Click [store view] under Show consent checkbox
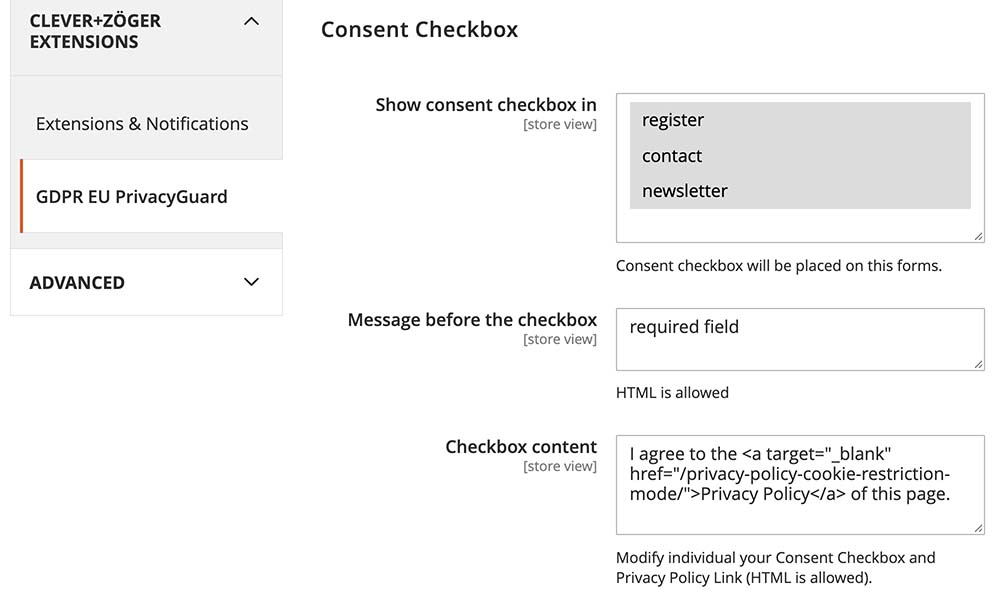1000x600 pixels. point(560,124)
